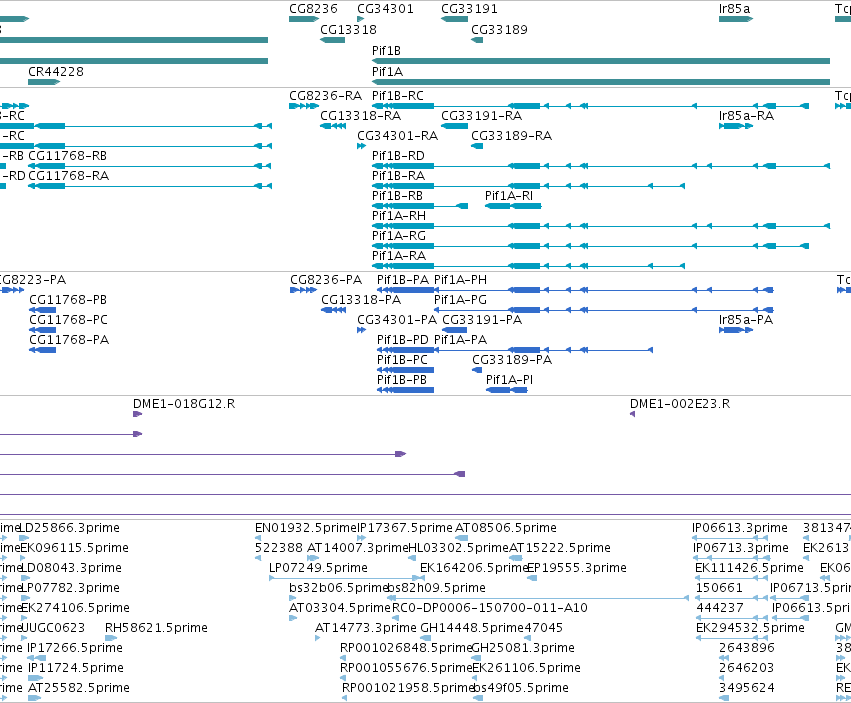851x703 pixels.
Task: Click the IP06613.3prime EST label
Action: click(x=740, y=528)
